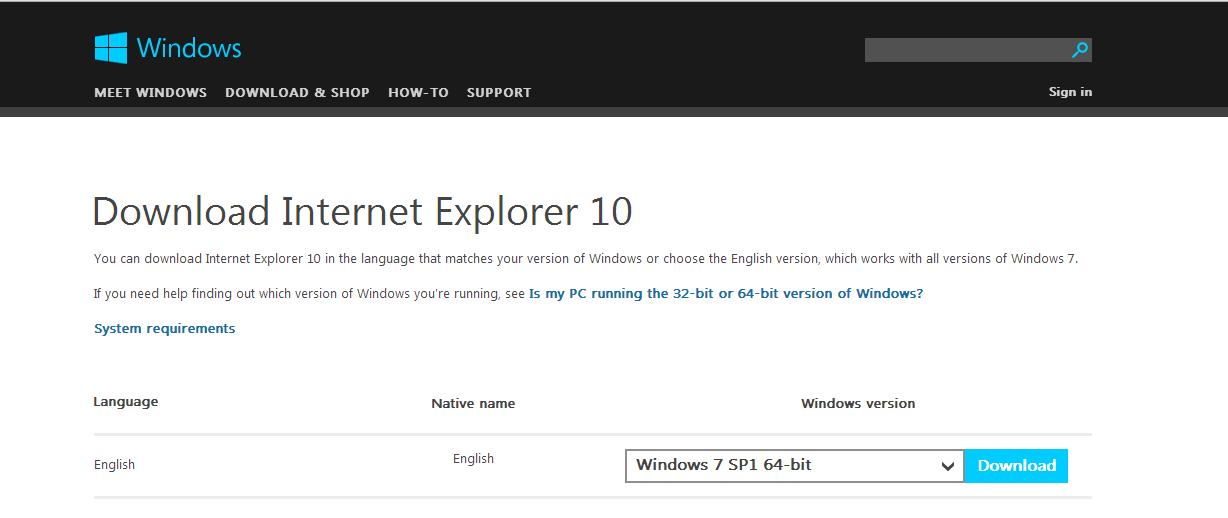Select English under the Native name column

(x=473, y=459)
